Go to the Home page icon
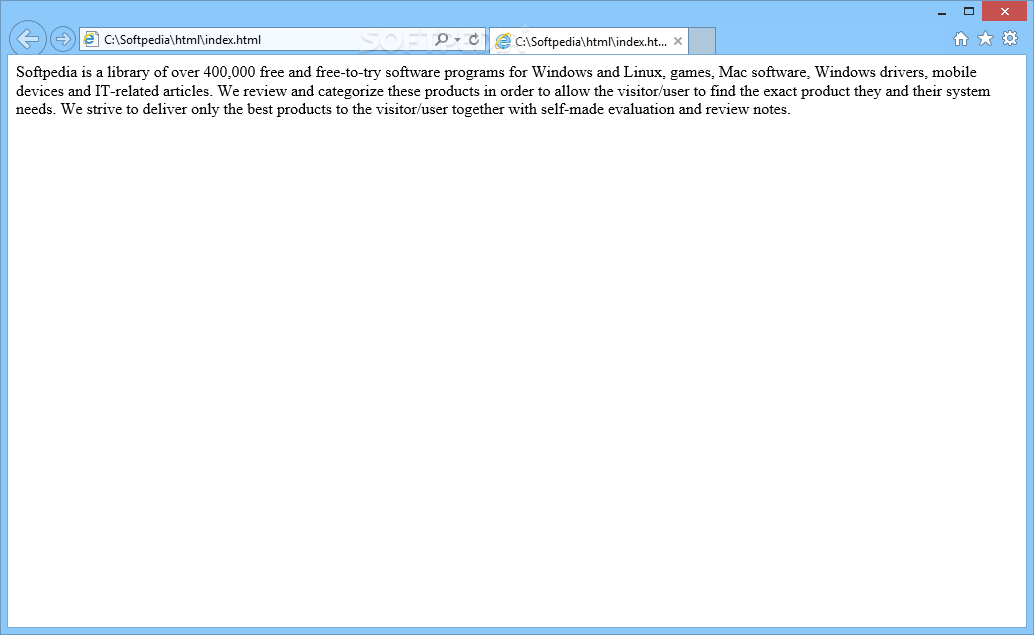The width and height of the screenshot is (1034, 635). click(x=961, y=39)
